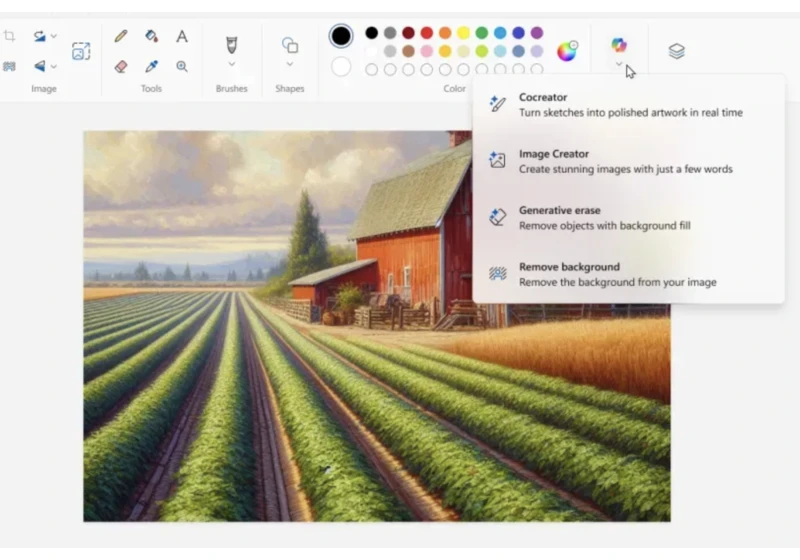Select the large white Color 2 circle
The image size is (800, 560).
click(341, 67)
